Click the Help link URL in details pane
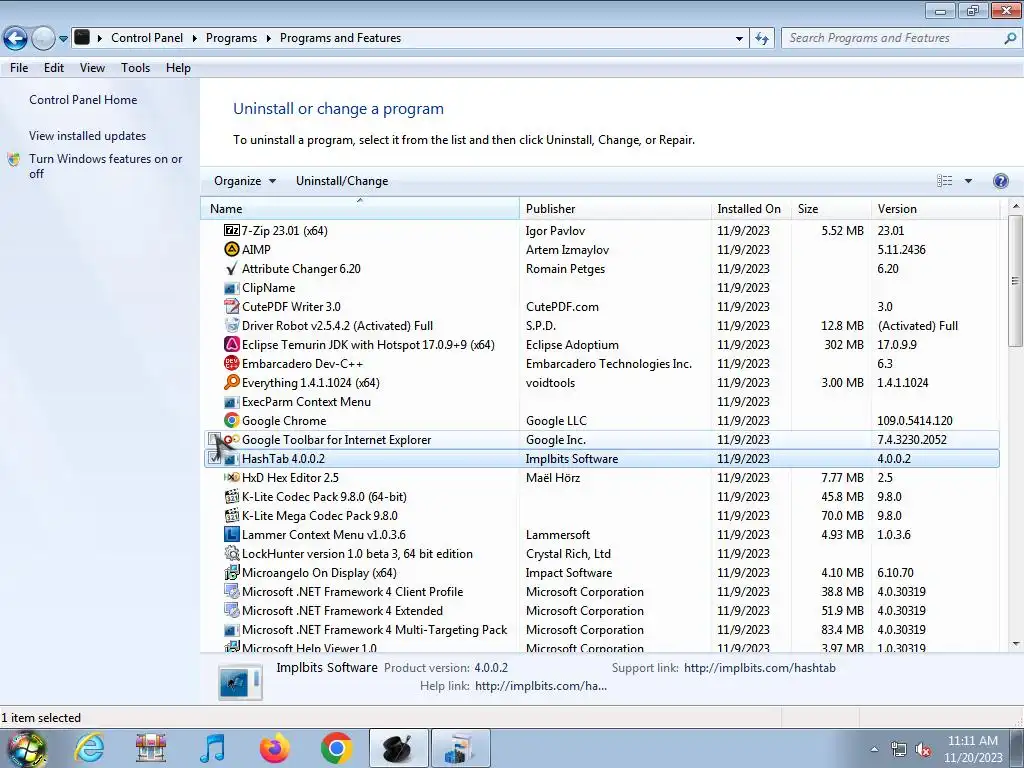The height and width of the screenshot is (768, 1024). (x=541, y=686)
